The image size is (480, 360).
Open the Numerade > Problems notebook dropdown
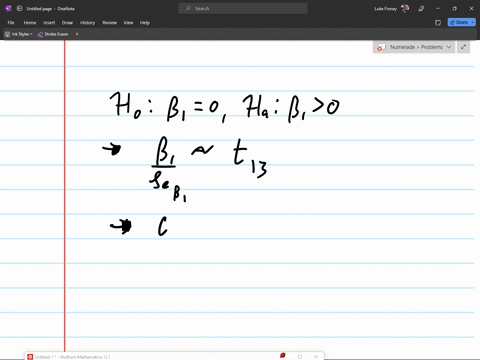(x=414, y=47)
